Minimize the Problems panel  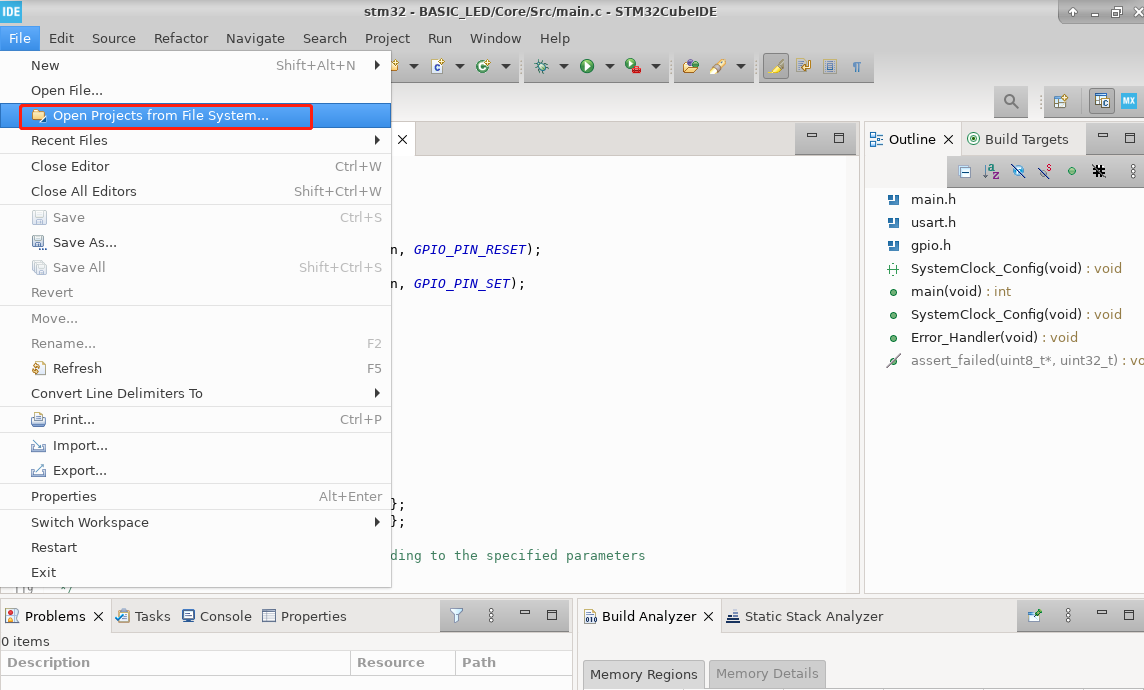tap(525, 613)
